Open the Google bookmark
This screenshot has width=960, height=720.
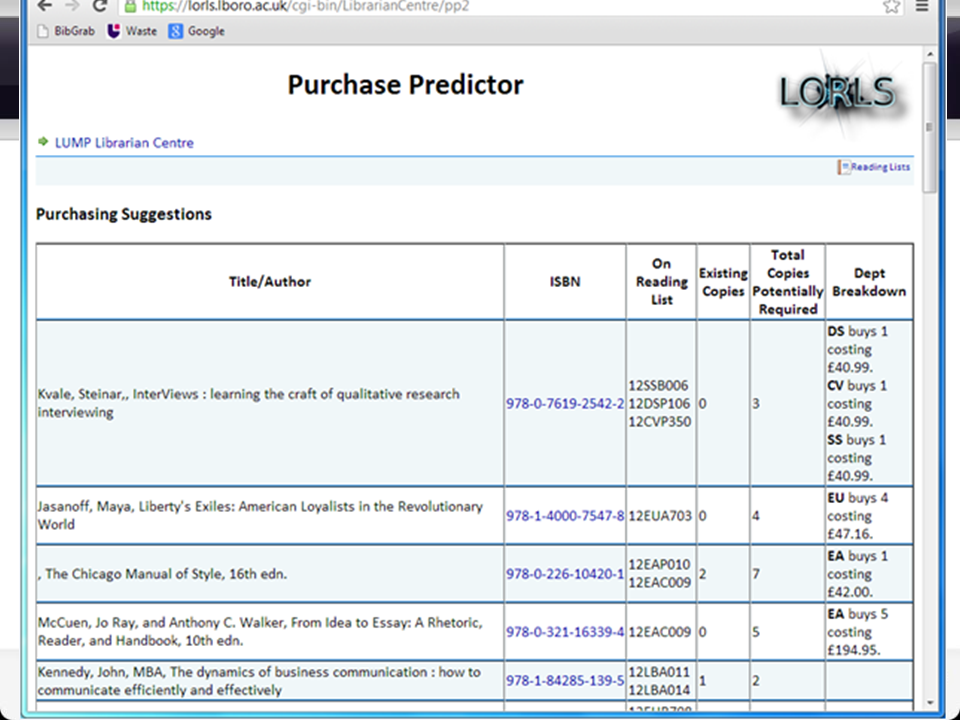pos(197,31)
